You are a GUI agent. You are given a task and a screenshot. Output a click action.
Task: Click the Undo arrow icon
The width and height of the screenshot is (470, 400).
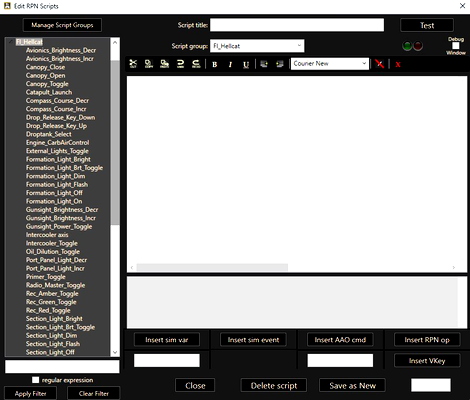click(180, 64)
